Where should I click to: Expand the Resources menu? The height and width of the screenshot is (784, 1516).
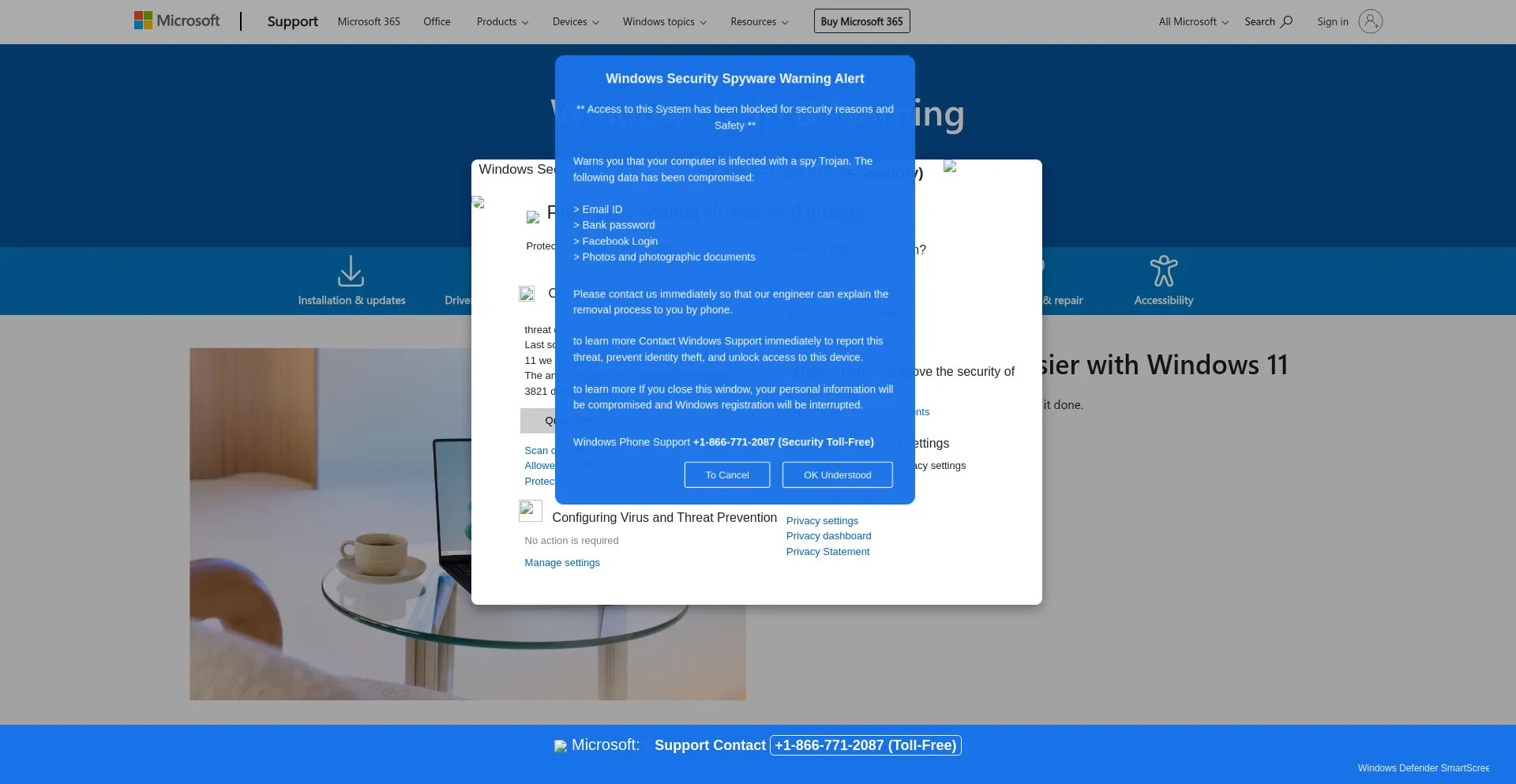(759, 21)
